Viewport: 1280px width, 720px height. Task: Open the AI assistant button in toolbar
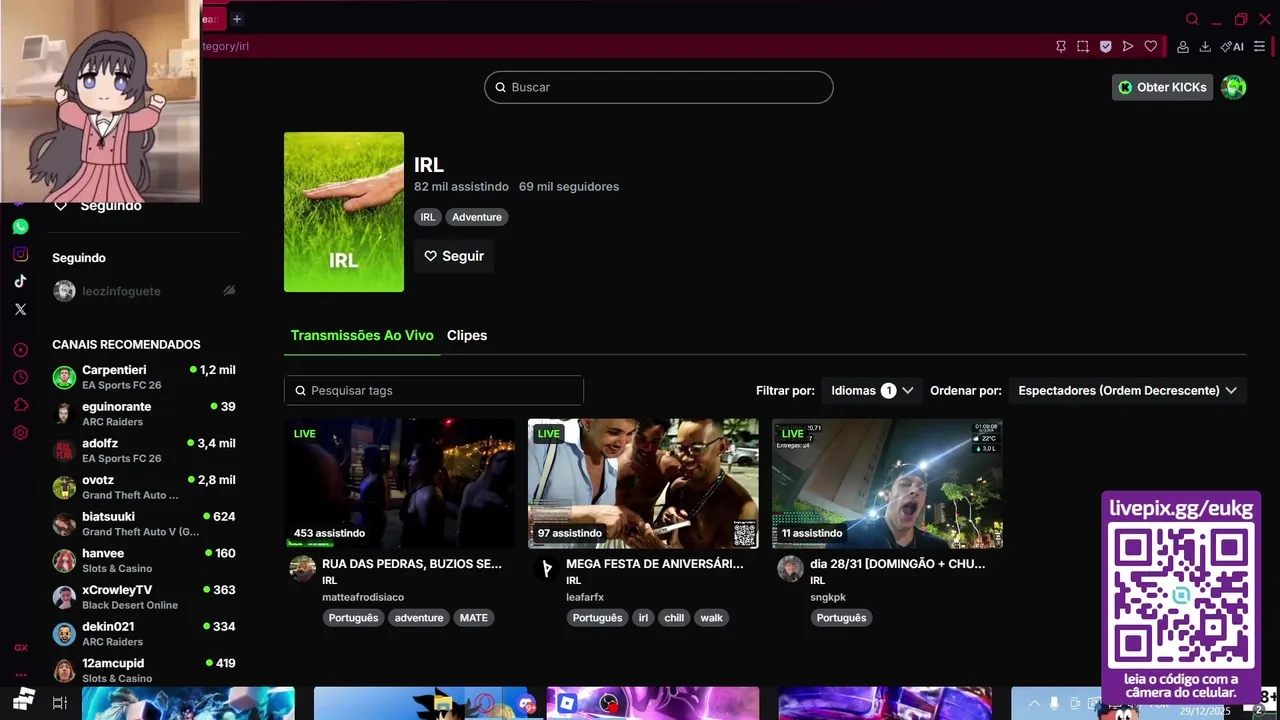[1232, 46]
